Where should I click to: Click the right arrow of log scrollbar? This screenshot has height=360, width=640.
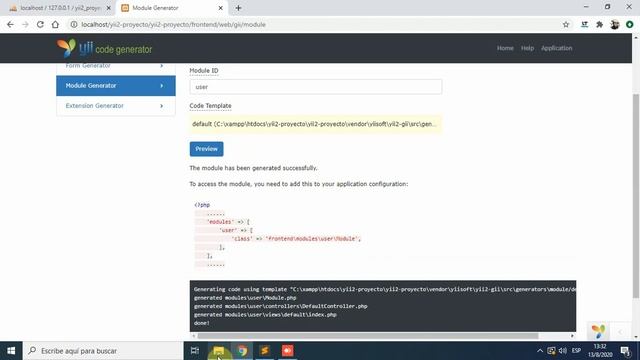pyautogui.click(x=572, y=336)
